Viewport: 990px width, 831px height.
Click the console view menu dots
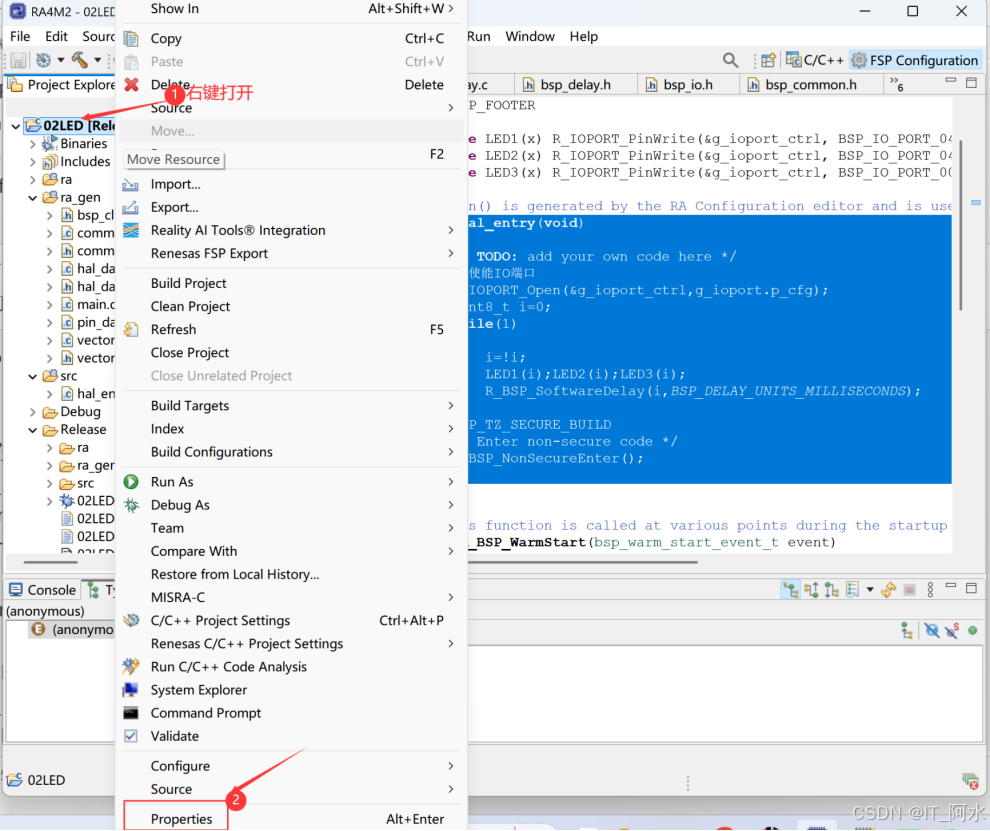(x=930, y=590)
